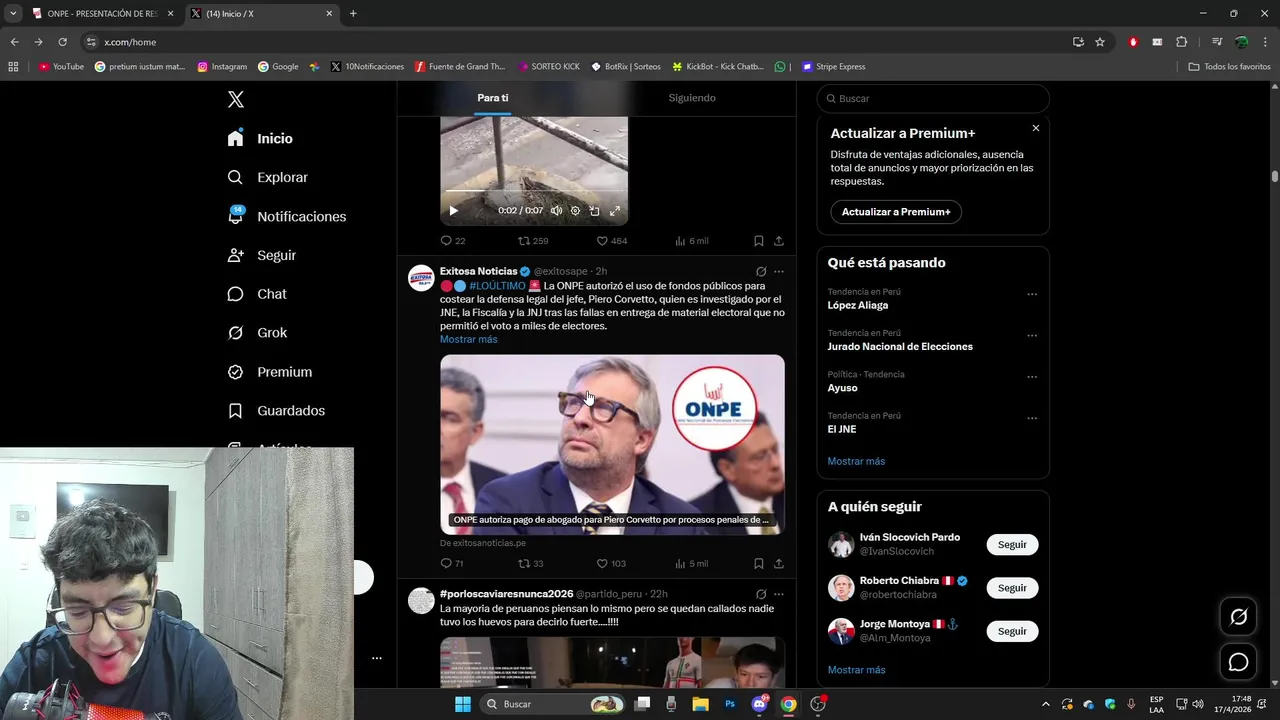
Task: Enter video fullscreen mode
Action: [614, 211]
